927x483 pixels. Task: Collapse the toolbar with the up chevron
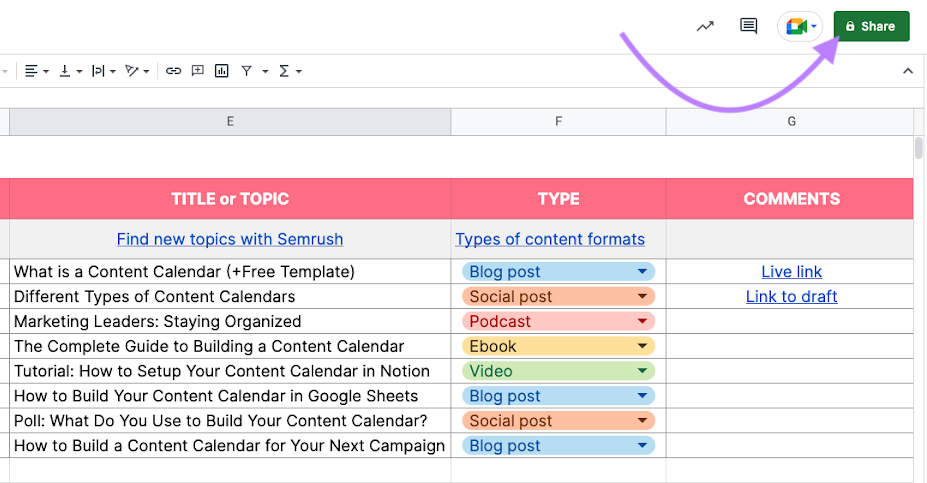click(908, 71)
